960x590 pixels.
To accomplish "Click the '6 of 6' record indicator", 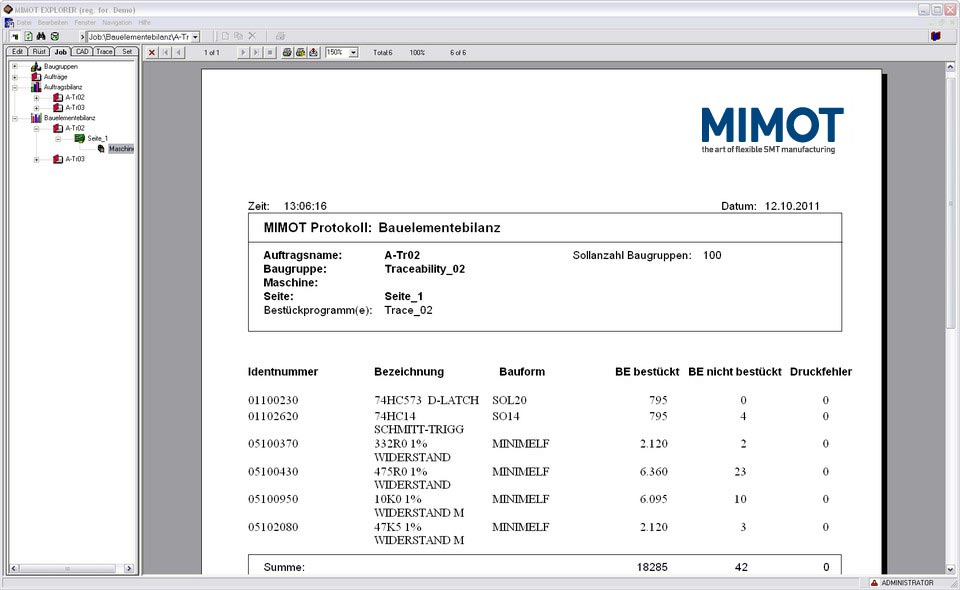I will (x=458, y=53).
